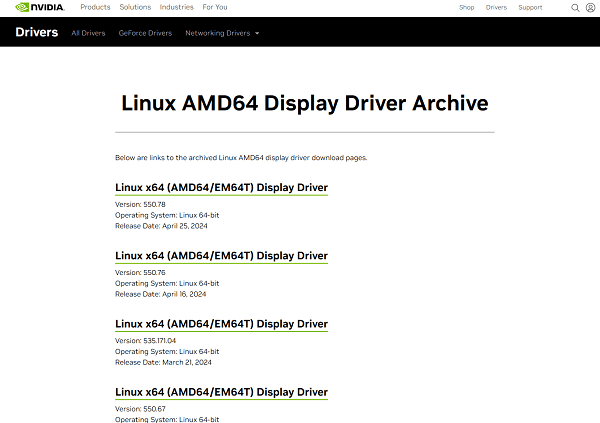The height and width of the screenshot is (423, 600).
Task: Open driver link for version 535.171.04
Action: point(221,324)
